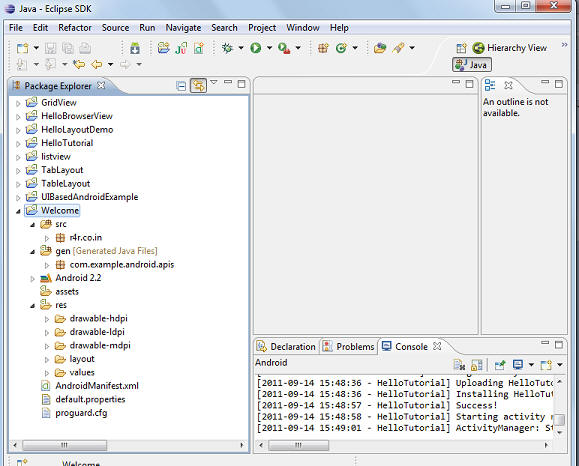The image size is (579, 466).
Task: Click the Display Selected Console icon
Action: click(518, 365)
